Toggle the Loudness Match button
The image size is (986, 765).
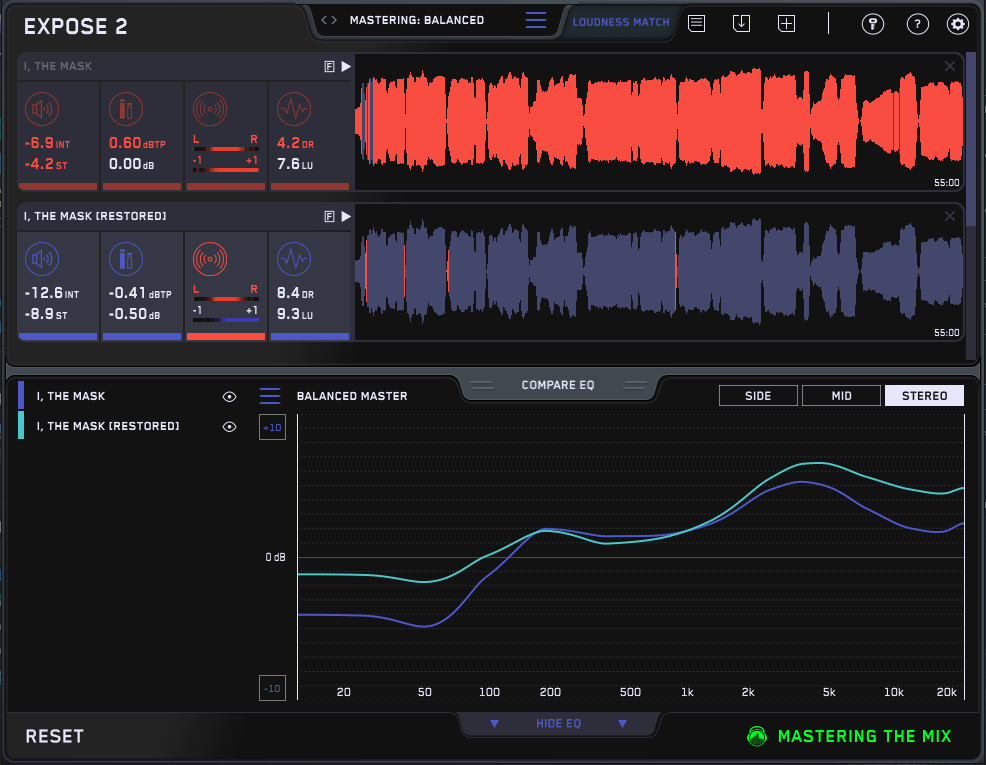tap(621, 22)
